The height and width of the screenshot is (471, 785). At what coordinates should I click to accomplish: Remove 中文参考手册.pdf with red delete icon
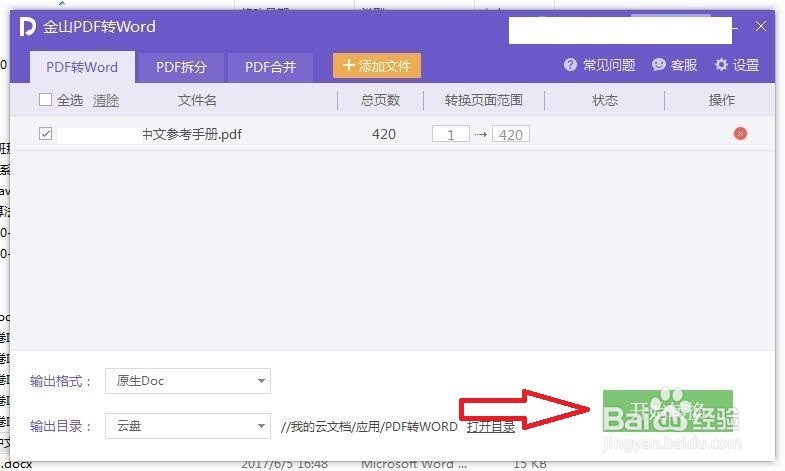(x=740, y=134)
